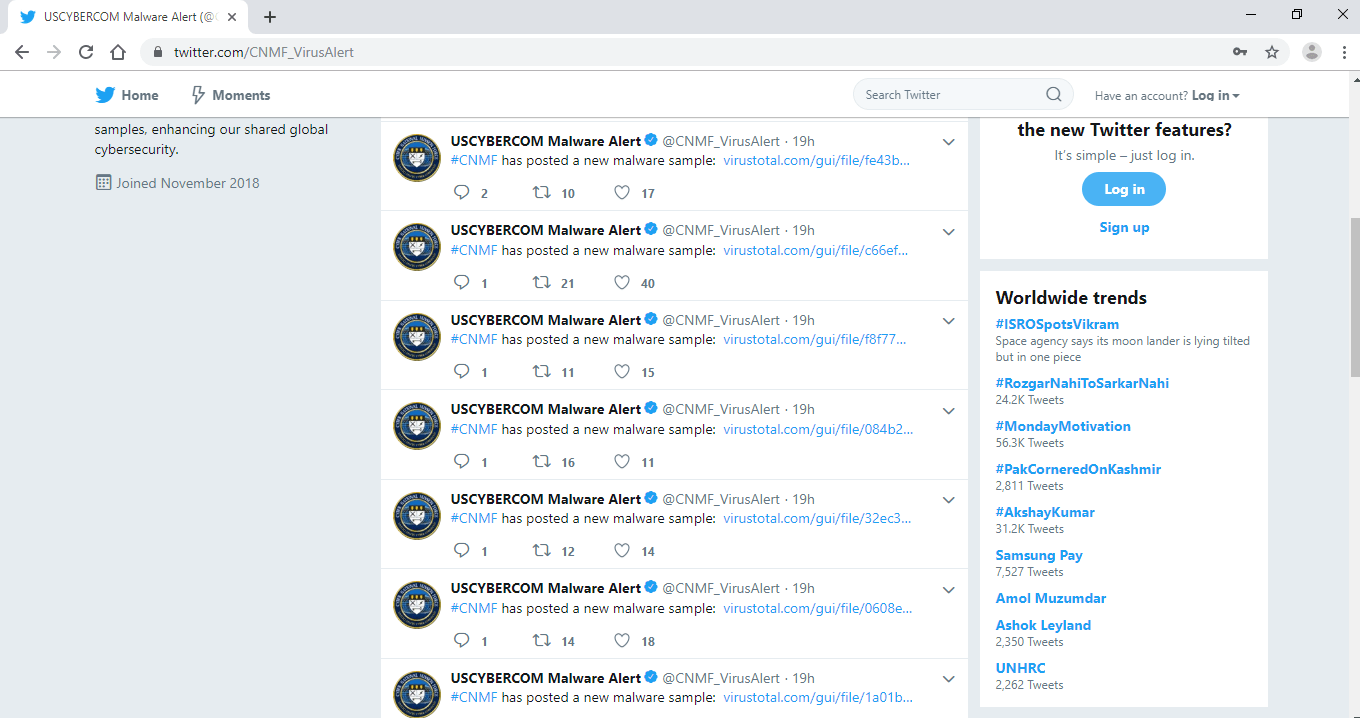Viewport: 1360px width, 718px height.
Task: Open options chevron for the file/f8f77 tweet
Action: point(949,321)
